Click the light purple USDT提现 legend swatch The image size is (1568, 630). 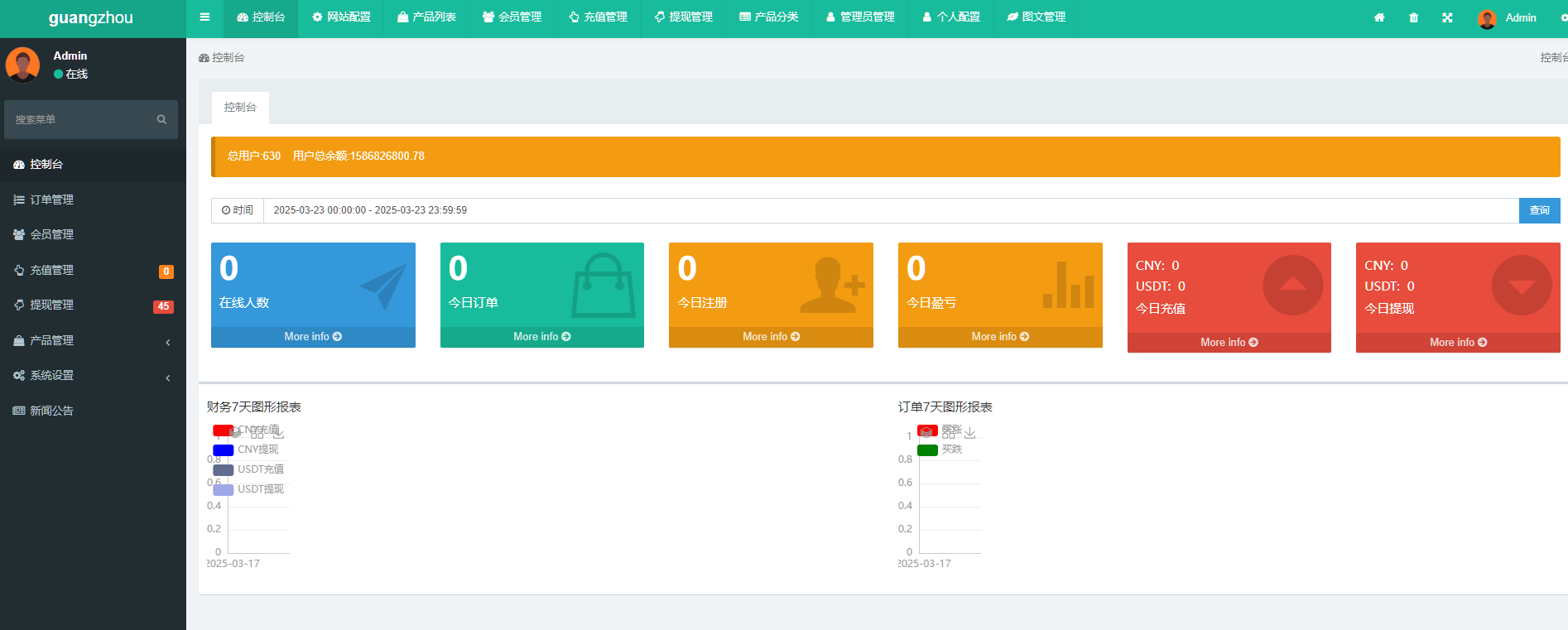point(224,489)
